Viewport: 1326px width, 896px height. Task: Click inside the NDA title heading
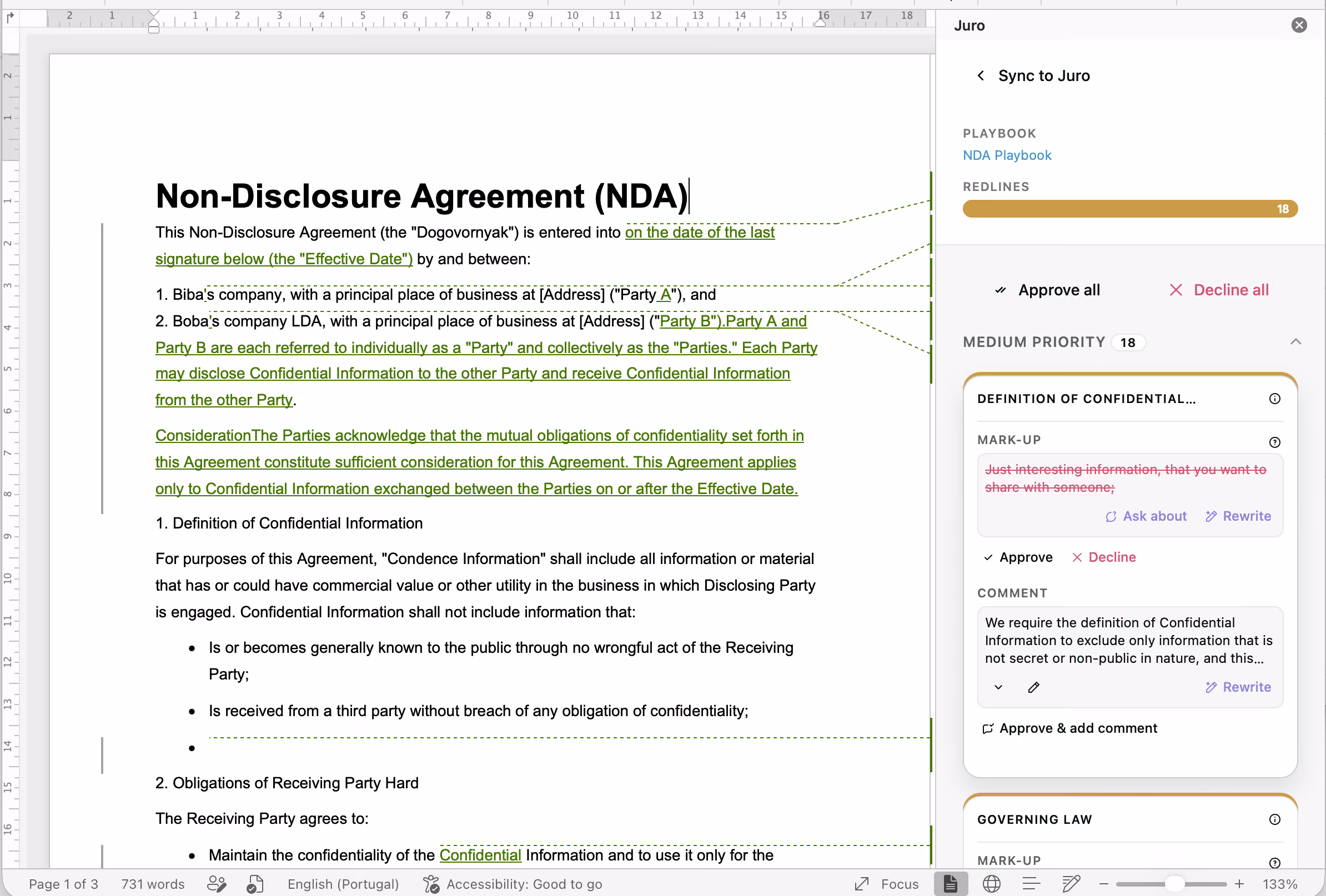(x=421, y=196)
